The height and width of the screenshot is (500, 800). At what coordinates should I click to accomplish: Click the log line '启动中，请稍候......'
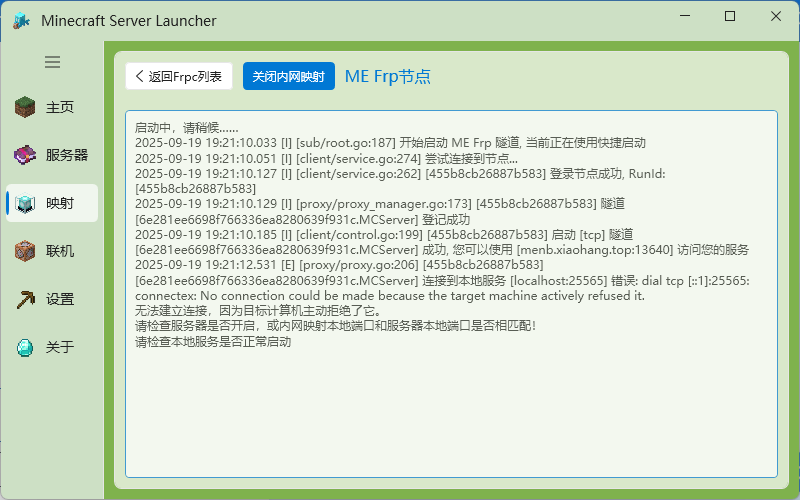(x=187, y=128)
